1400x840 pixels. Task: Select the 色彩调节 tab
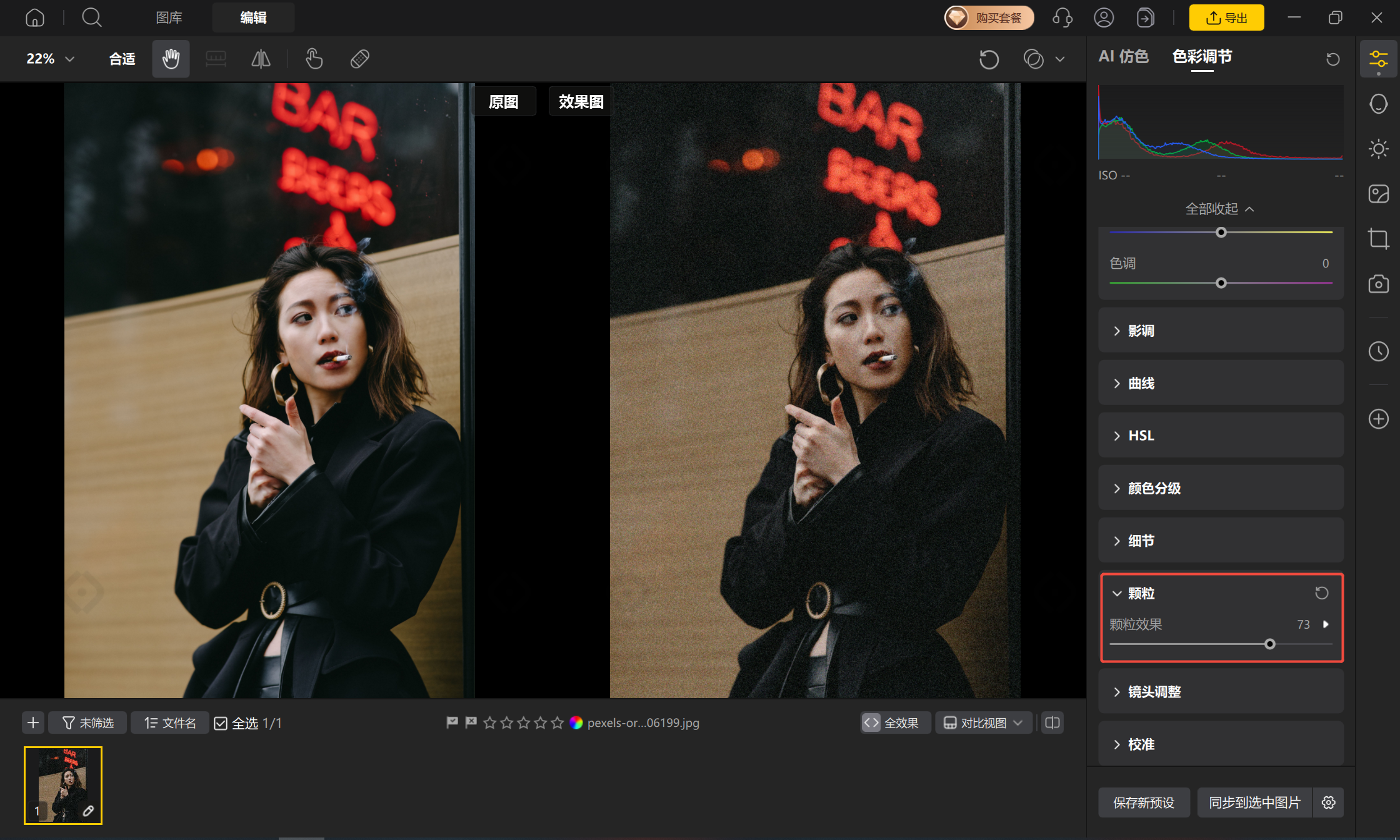(x=1202, y=57)
